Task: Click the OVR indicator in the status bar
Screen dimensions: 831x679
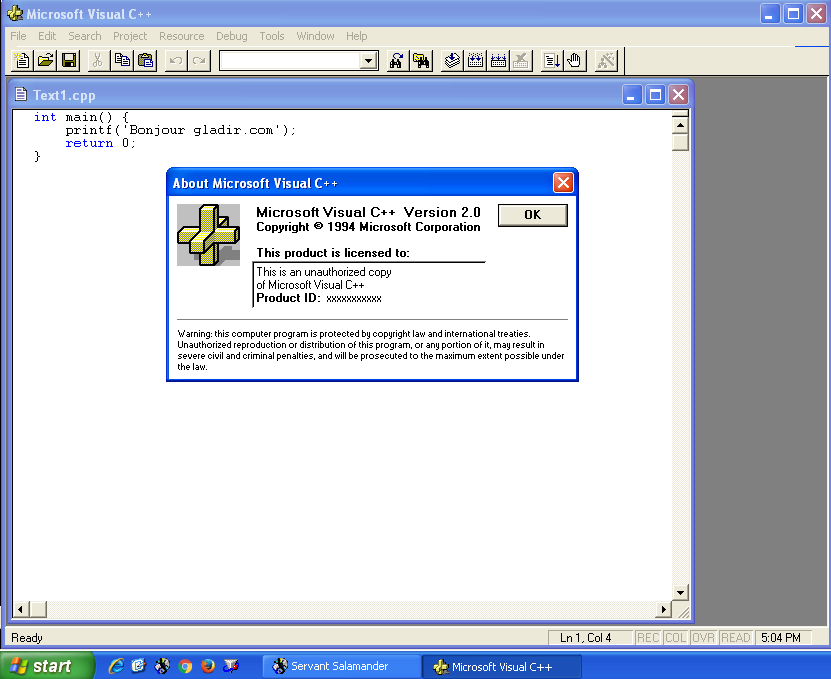Action: [x=704, y=638]
